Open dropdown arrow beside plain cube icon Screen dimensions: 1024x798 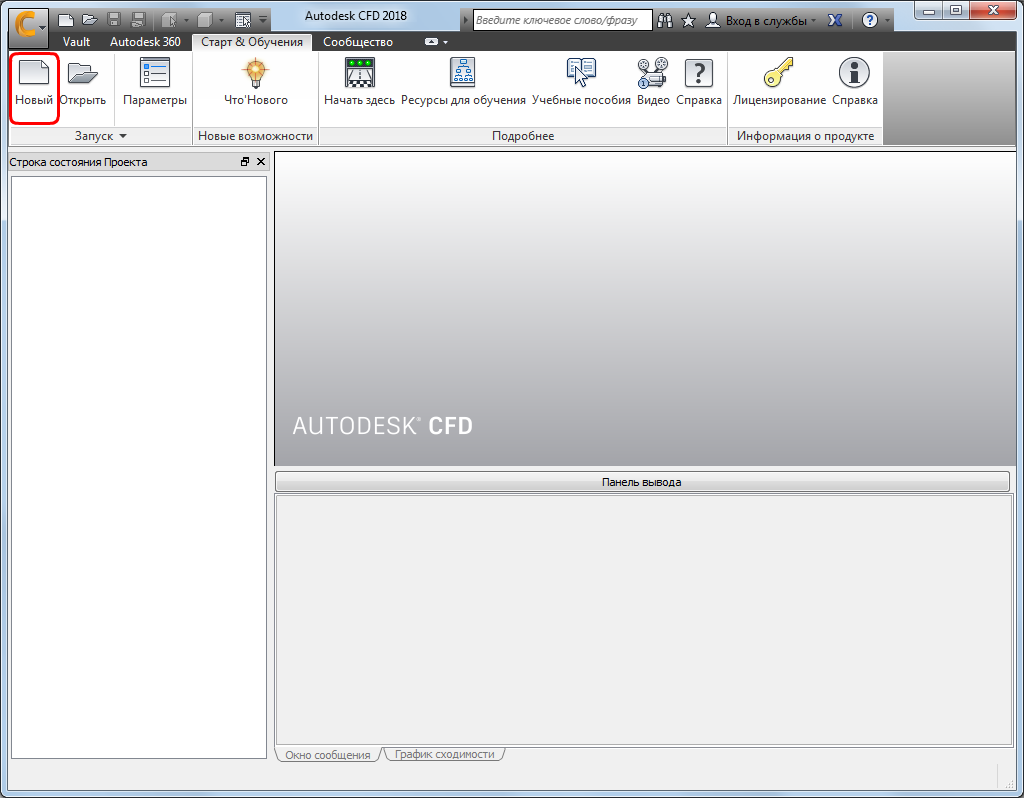[221, 21]
